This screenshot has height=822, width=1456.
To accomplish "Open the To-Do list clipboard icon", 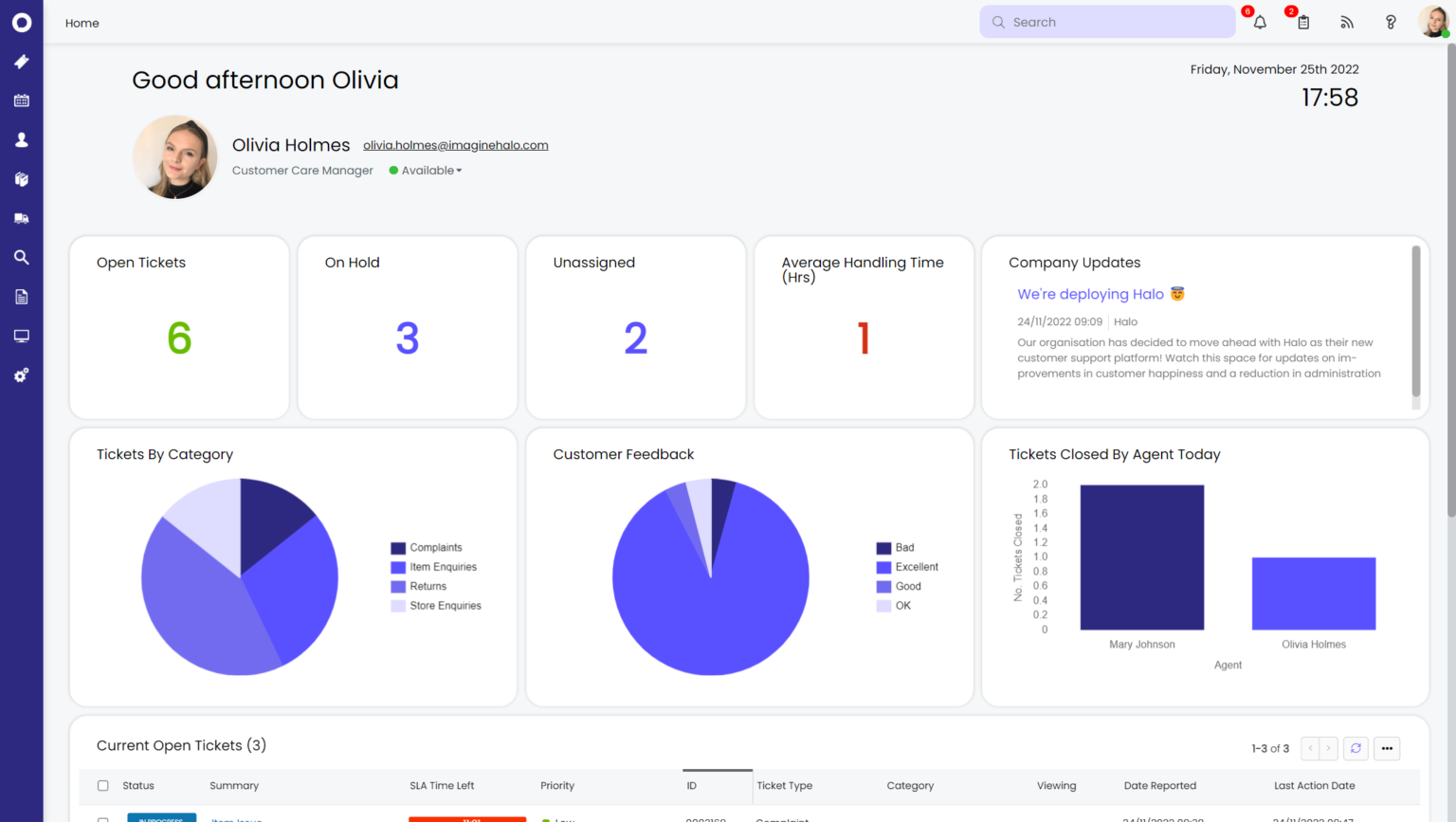I will click(x=1302, y=22).
